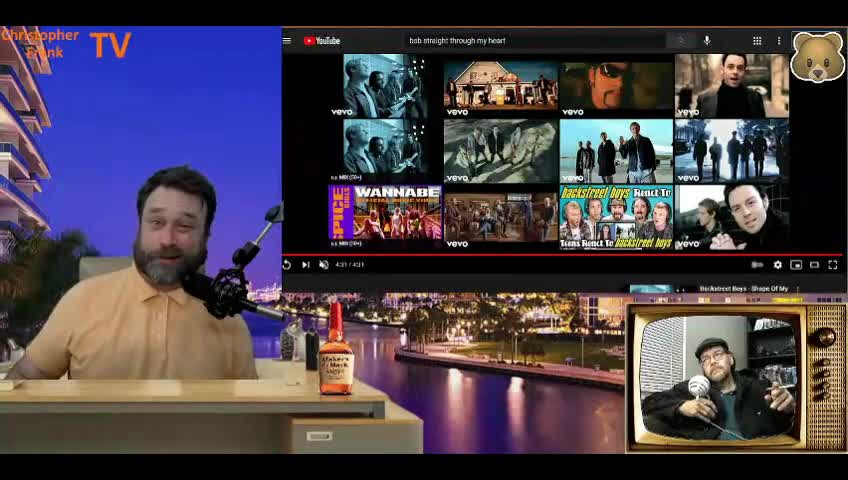Enable theater mode view
Viewport: 848px width, 480px height.
pyautogui.click(x=814, y=265)
